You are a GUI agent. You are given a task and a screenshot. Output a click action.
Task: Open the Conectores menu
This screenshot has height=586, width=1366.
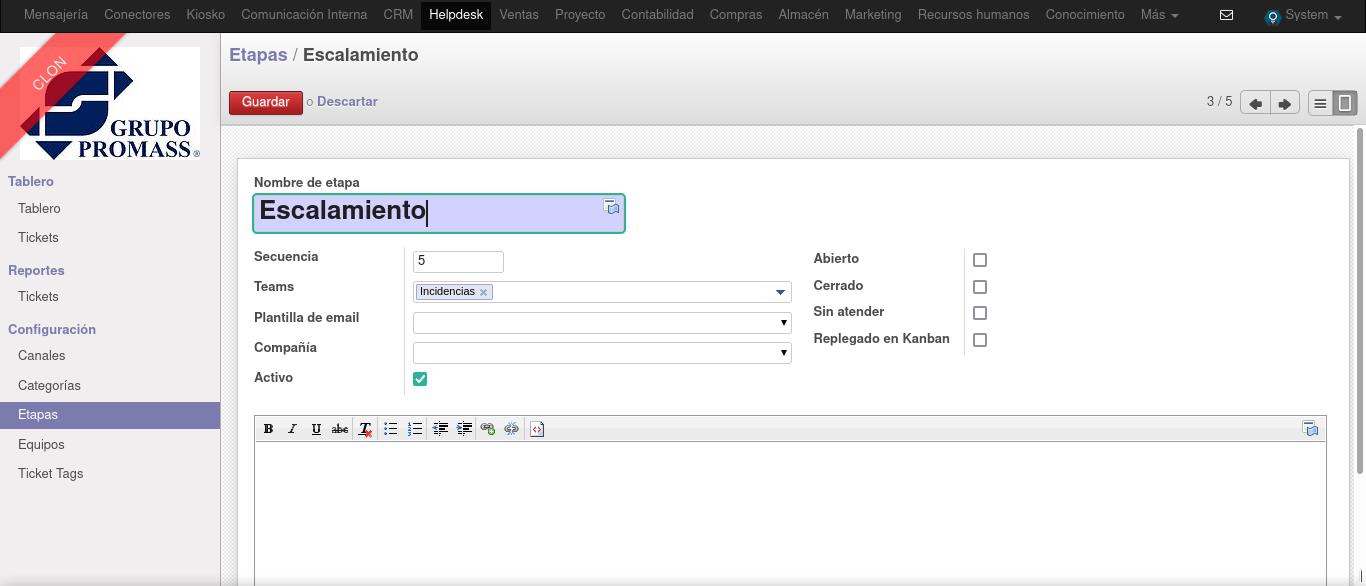coord(137,15)
